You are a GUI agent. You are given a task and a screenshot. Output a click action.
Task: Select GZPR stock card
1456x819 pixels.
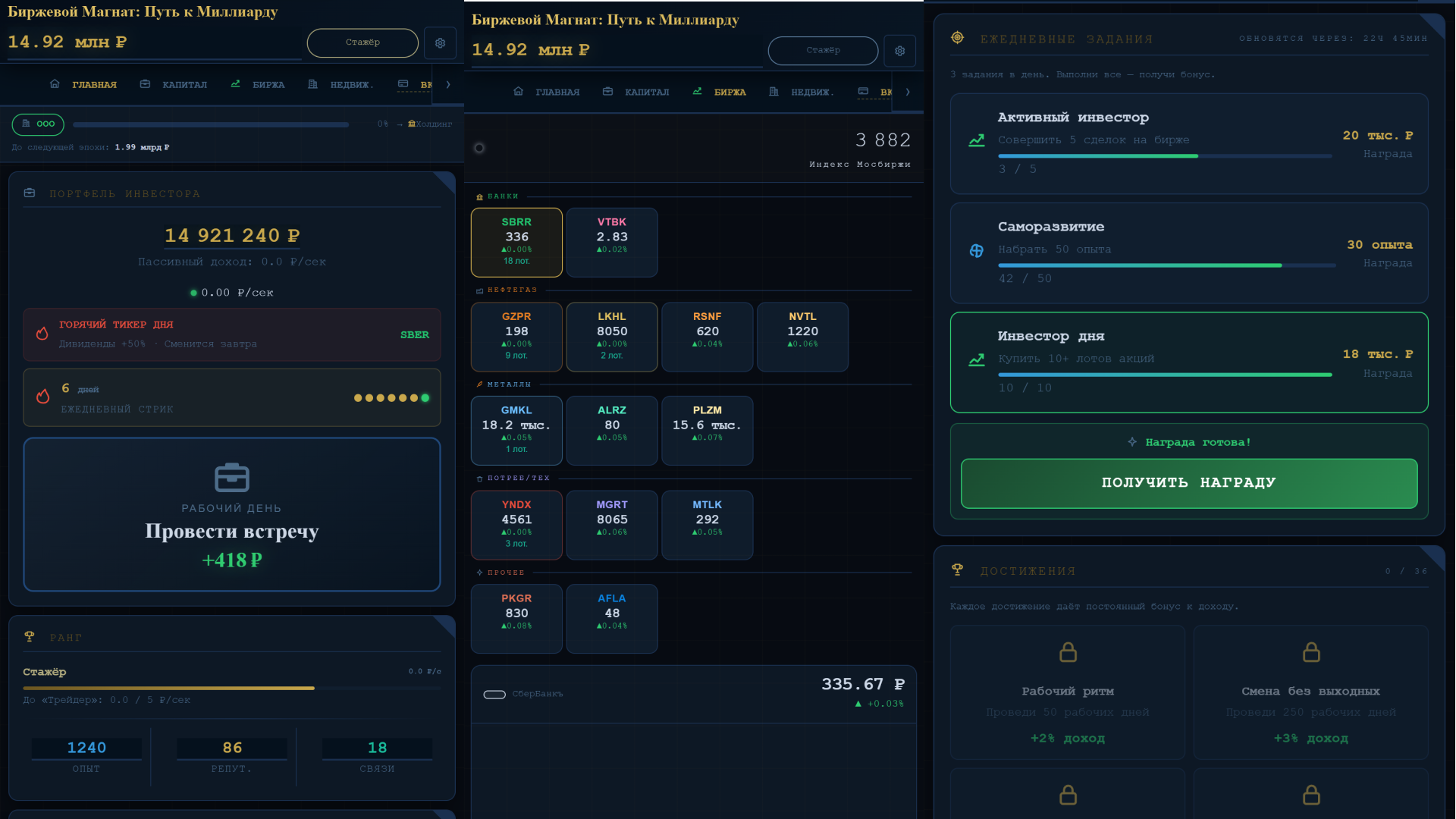coord(516,337)
